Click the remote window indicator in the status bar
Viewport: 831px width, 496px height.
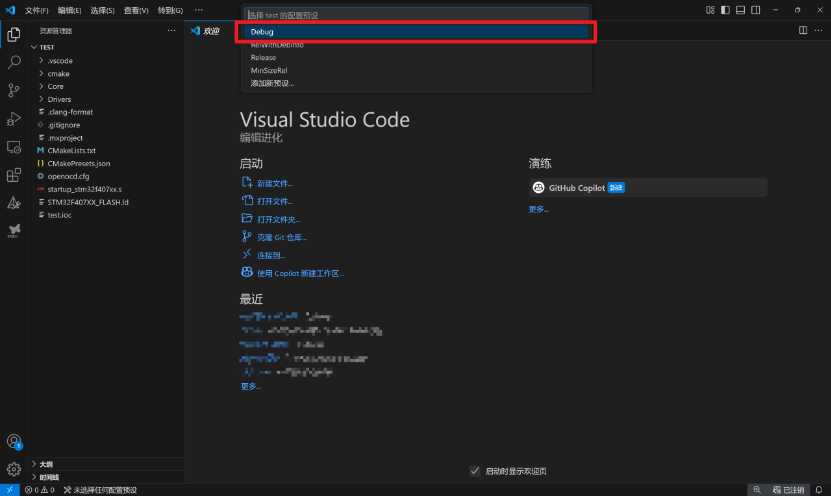tap(10, 490)
